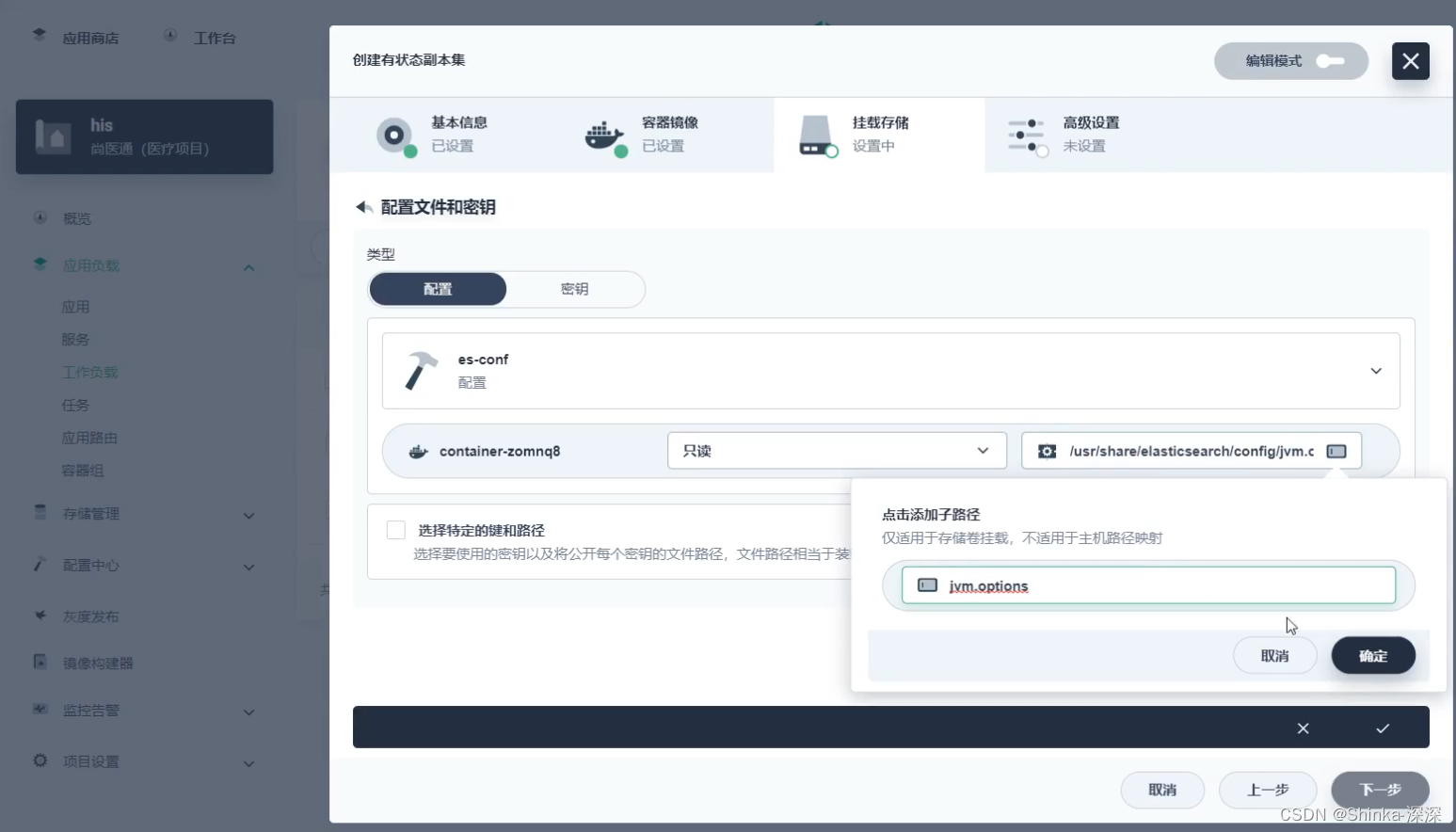Viewport: 1456px width, 832px height.
Task: Click the es-conf hammer icon
Action: click(421, 371)
